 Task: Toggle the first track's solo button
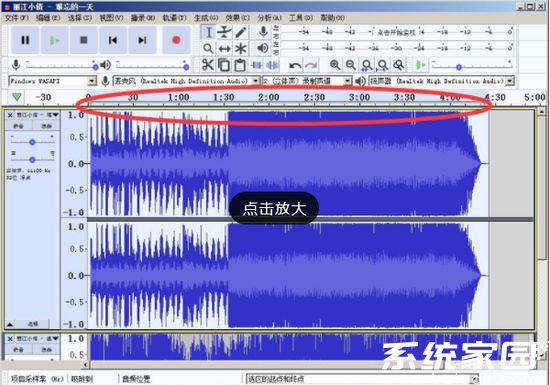coord(46,126)
